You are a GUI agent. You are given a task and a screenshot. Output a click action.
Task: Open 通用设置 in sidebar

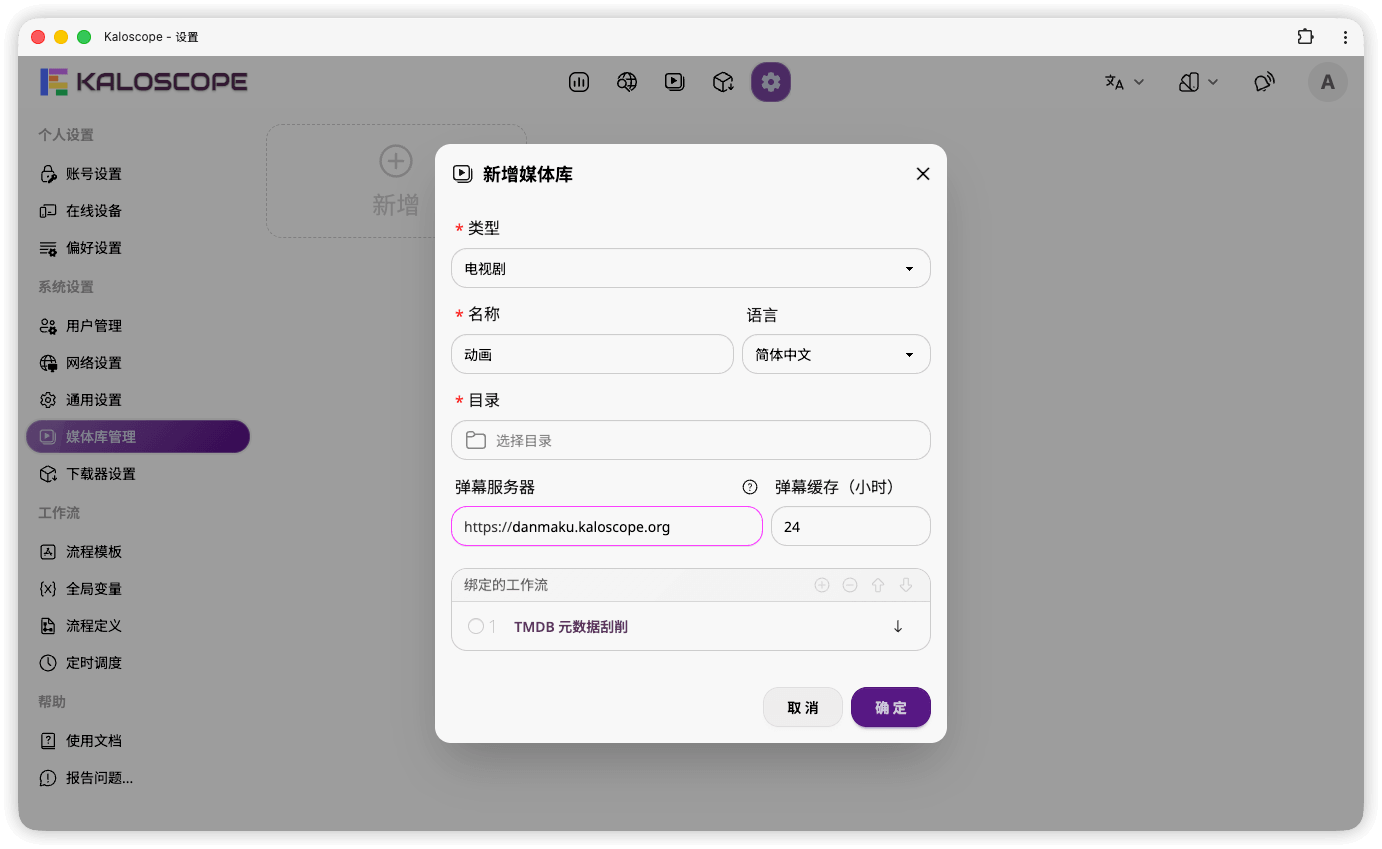click(x=138, y=400)
